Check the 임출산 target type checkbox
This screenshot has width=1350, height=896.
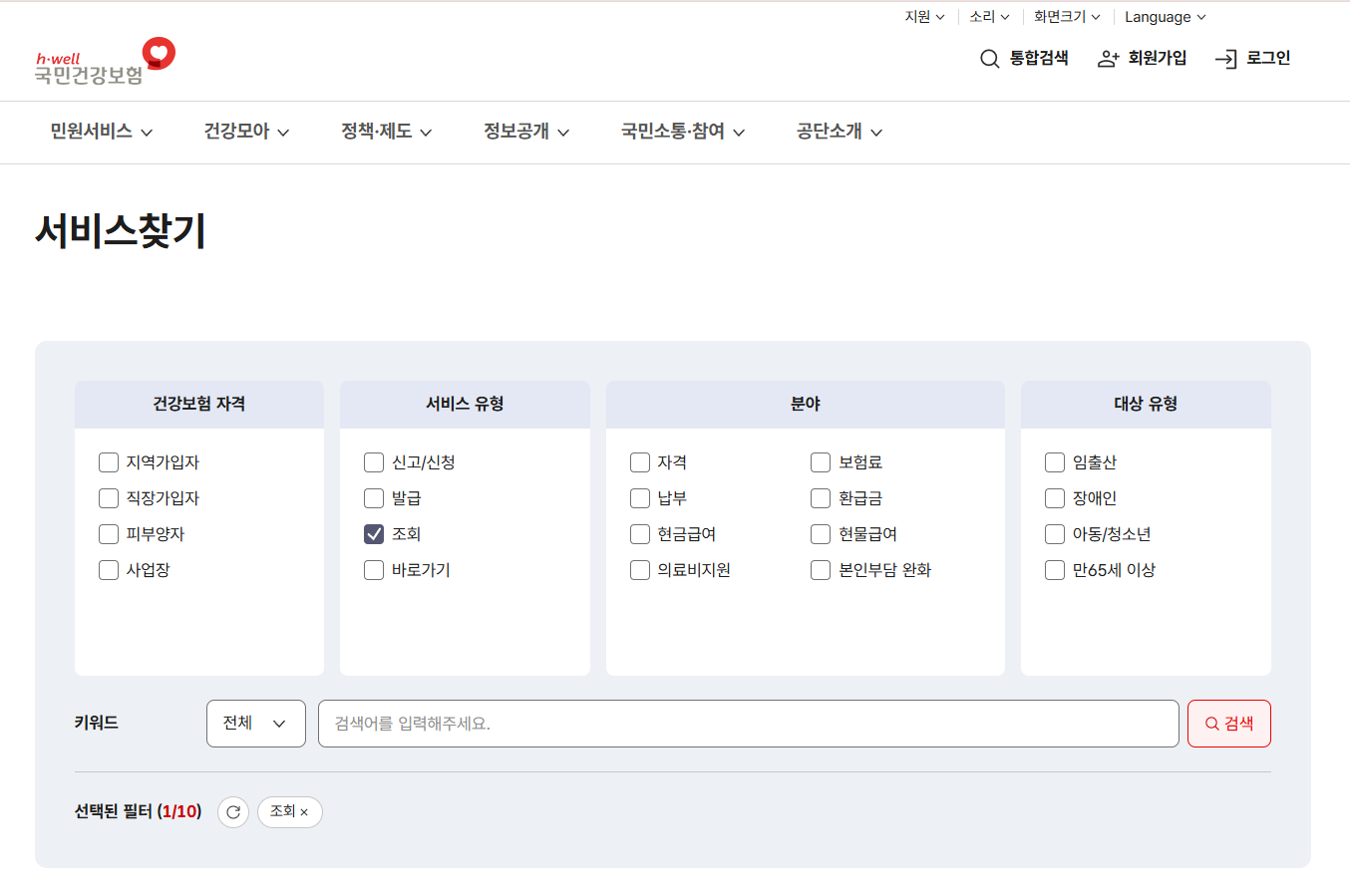[1055, 461]
